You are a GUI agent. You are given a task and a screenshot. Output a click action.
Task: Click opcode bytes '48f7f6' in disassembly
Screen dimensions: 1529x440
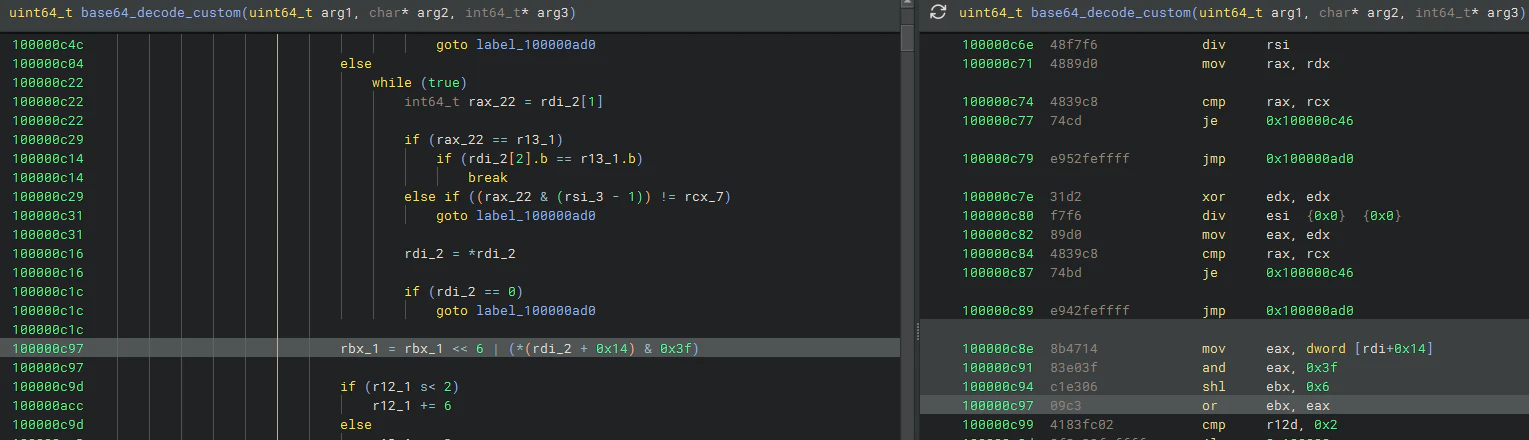[x=1074, y=45]
